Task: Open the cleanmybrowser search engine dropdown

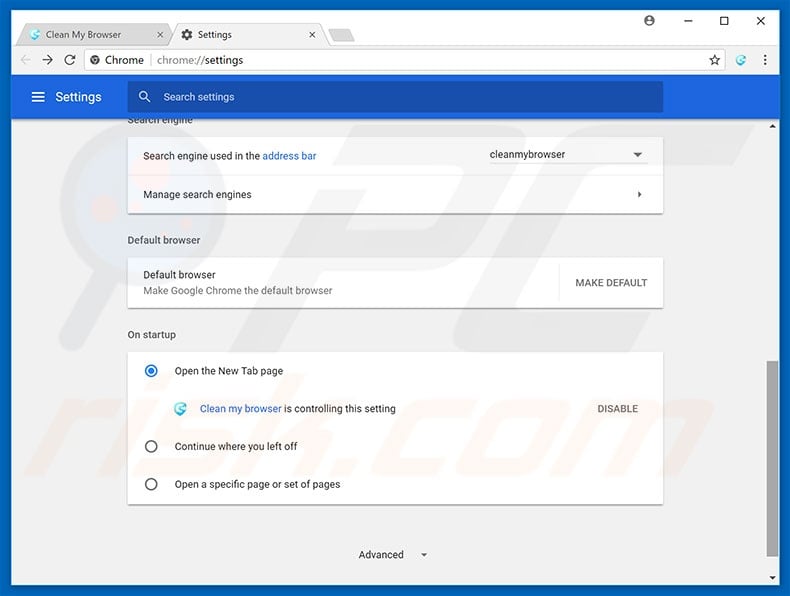Action: pos(568,155)
